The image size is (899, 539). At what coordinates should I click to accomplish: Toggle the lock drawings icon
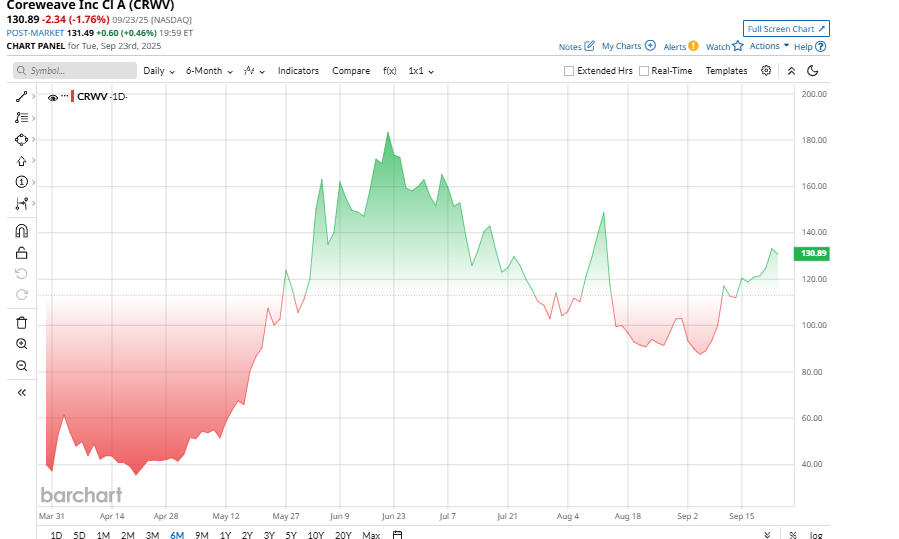click(21, 253)
